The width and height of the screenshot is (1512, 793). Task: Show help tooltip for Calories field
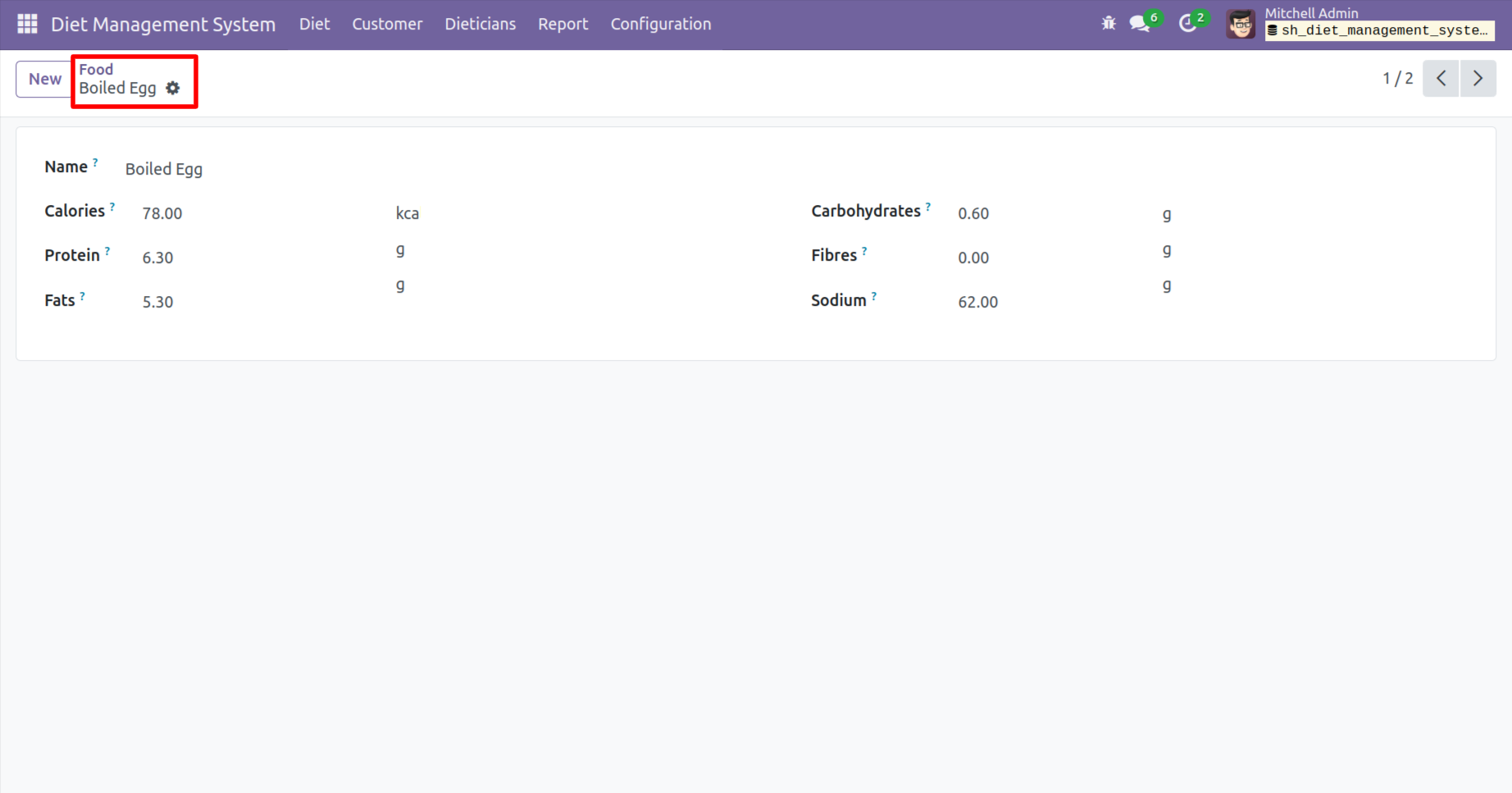coord(112,207)
